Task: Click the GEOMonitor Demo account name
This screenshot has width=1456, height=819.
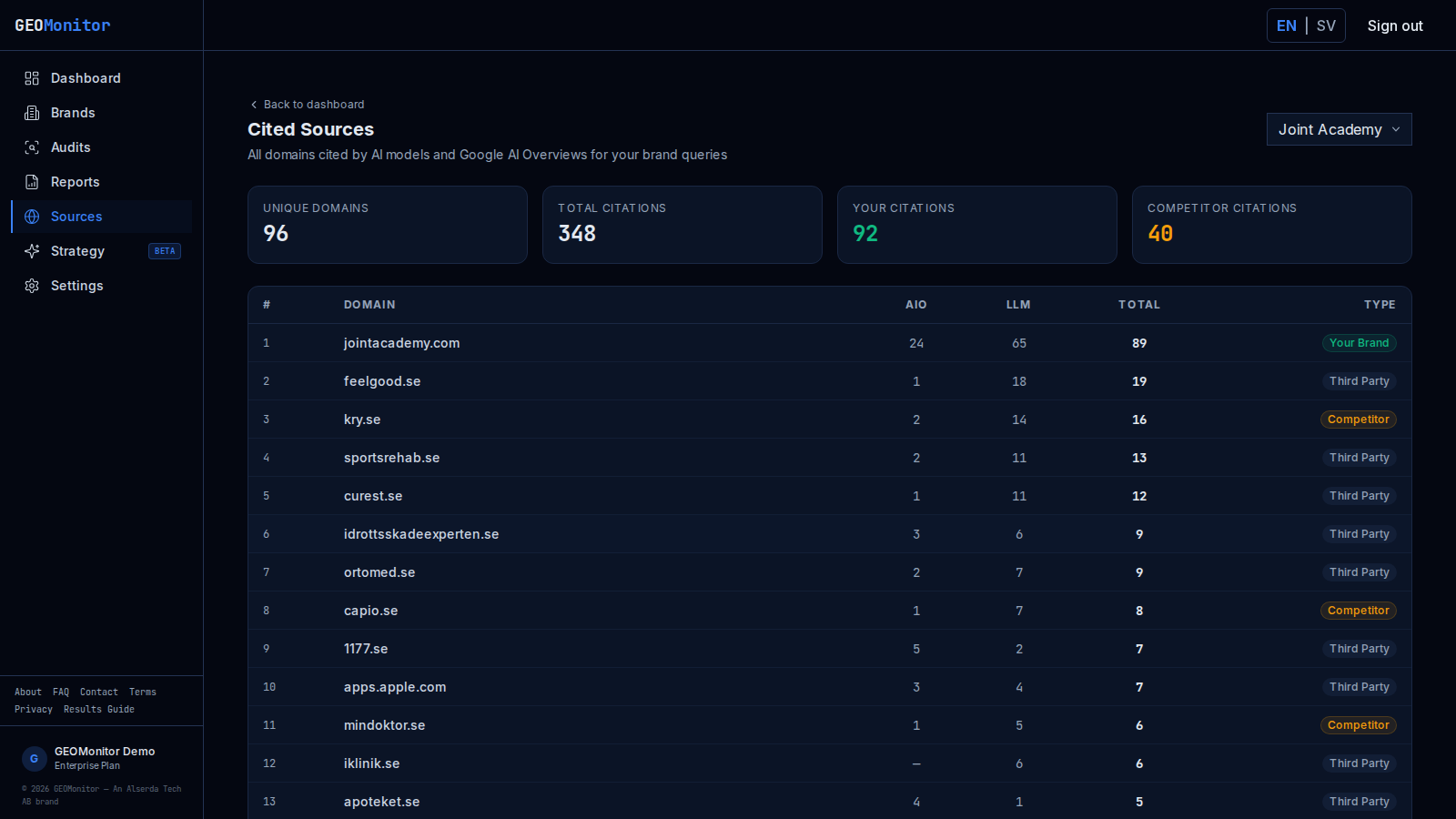Action: click(105, 752)
